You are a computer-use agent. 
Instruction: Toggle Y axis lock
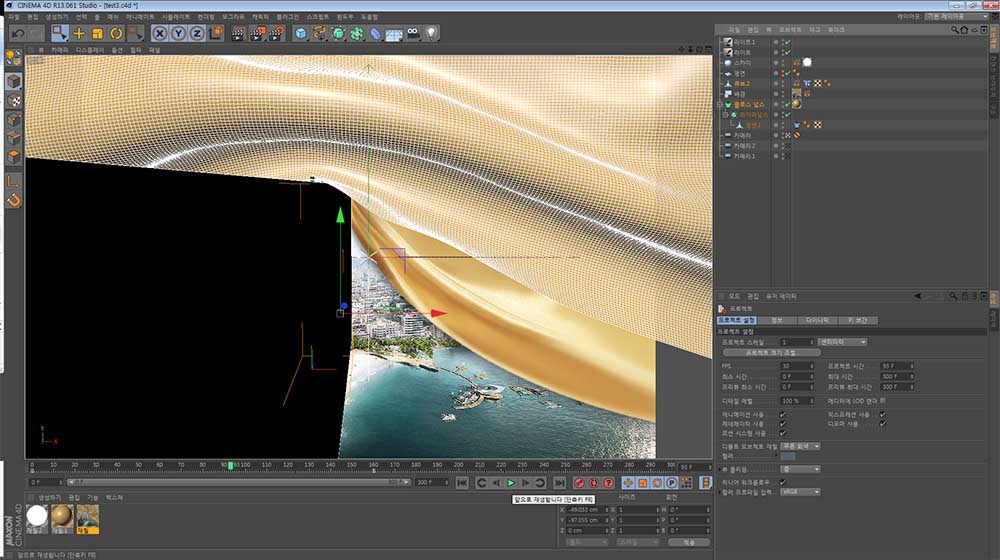point(179,33)
